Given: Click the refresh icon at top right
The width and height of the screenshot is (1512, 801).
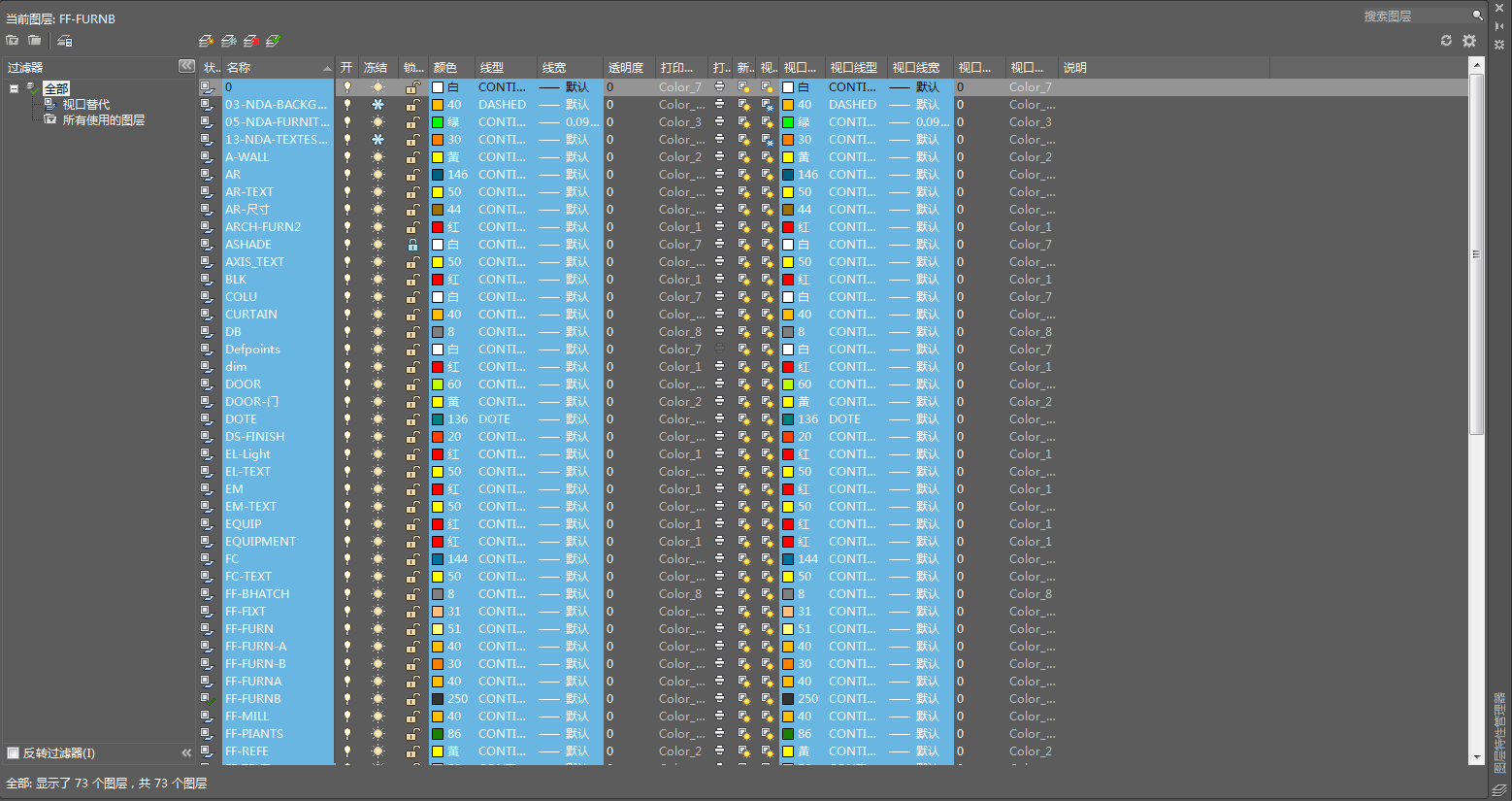Looking at the screenshot, I should (x=1446, y=41).
